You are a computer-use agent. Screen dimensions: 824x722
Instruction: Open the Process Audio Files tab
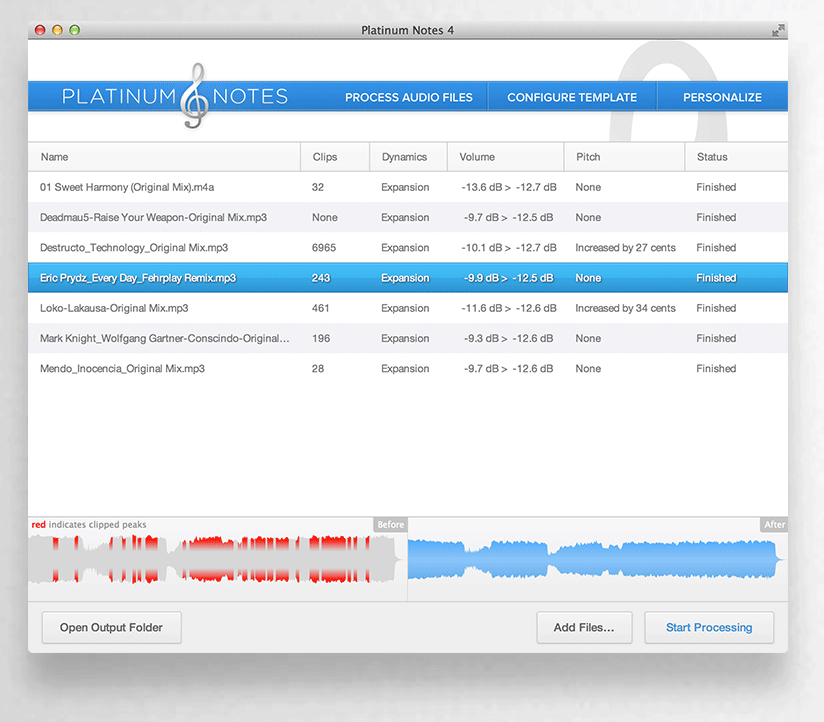click(x=408, y=97)
